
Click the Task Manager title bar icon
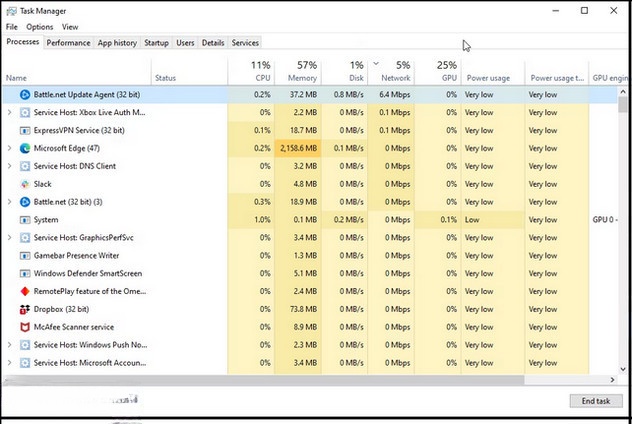point(11,11)
